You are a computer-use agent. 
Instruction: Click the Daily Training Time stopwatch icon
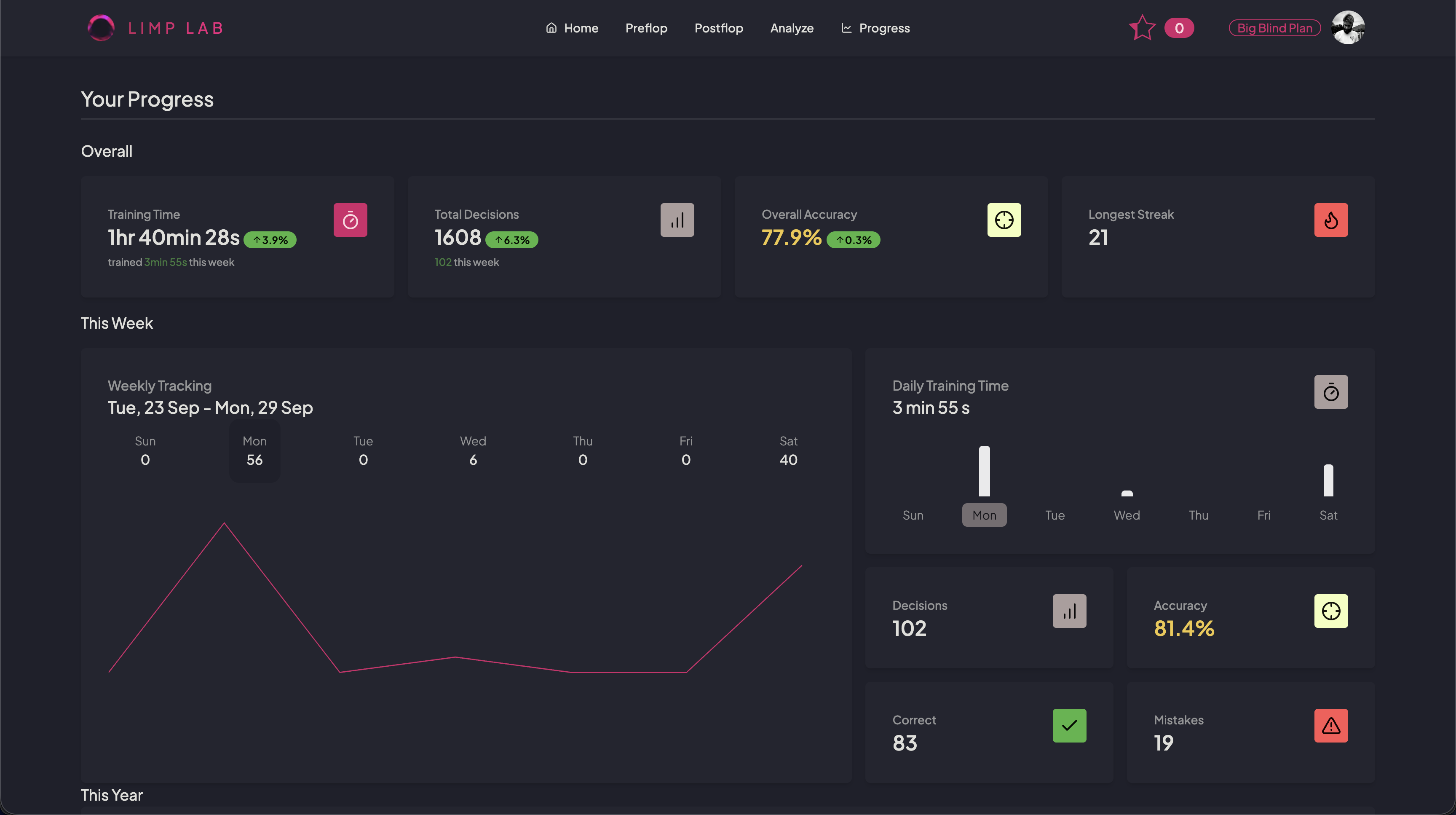(1330, 391)
